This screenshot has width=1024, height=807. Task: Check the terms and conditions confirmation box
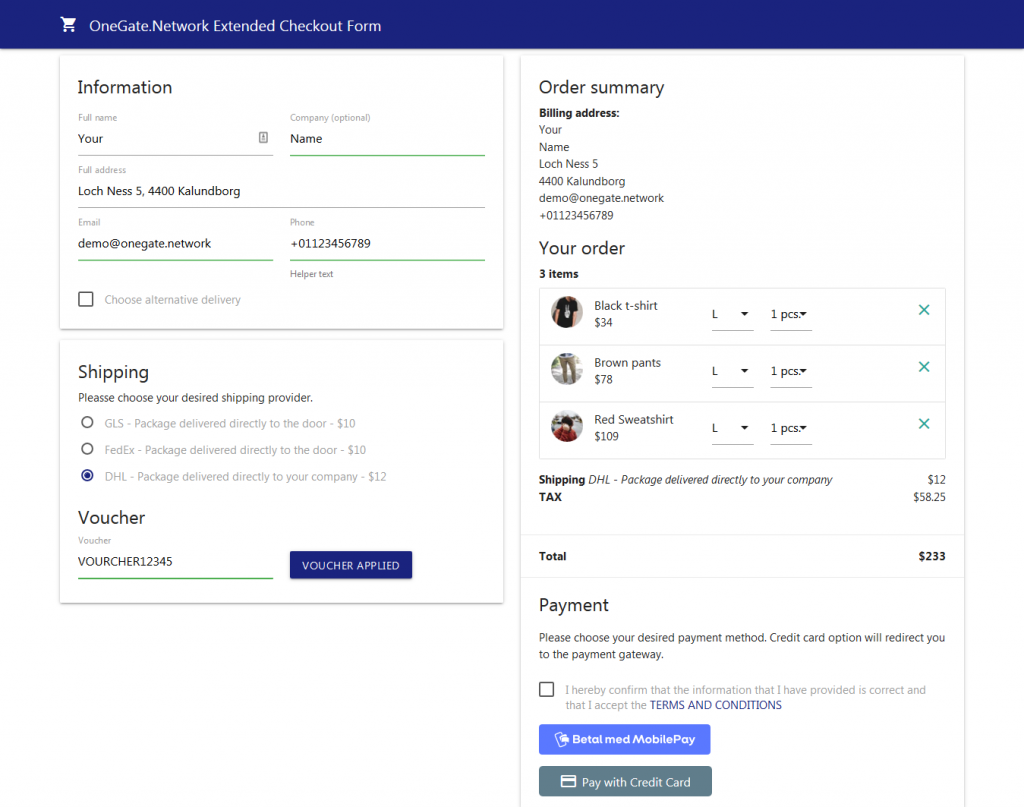click(x=546, y=689)
